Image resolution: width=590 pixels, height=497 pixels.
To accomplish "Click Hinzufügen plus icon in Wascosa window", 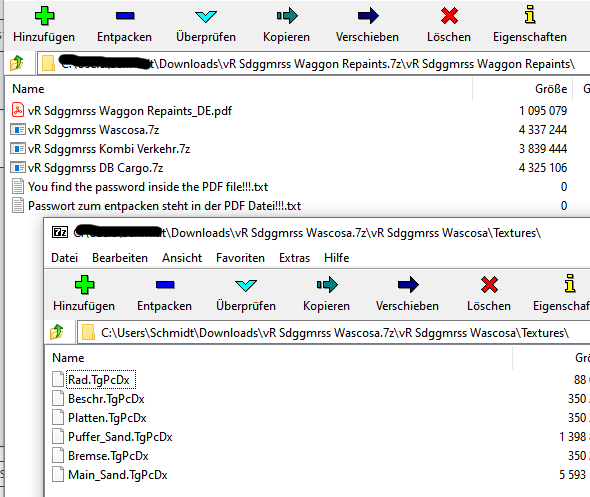I will [84, 284].
